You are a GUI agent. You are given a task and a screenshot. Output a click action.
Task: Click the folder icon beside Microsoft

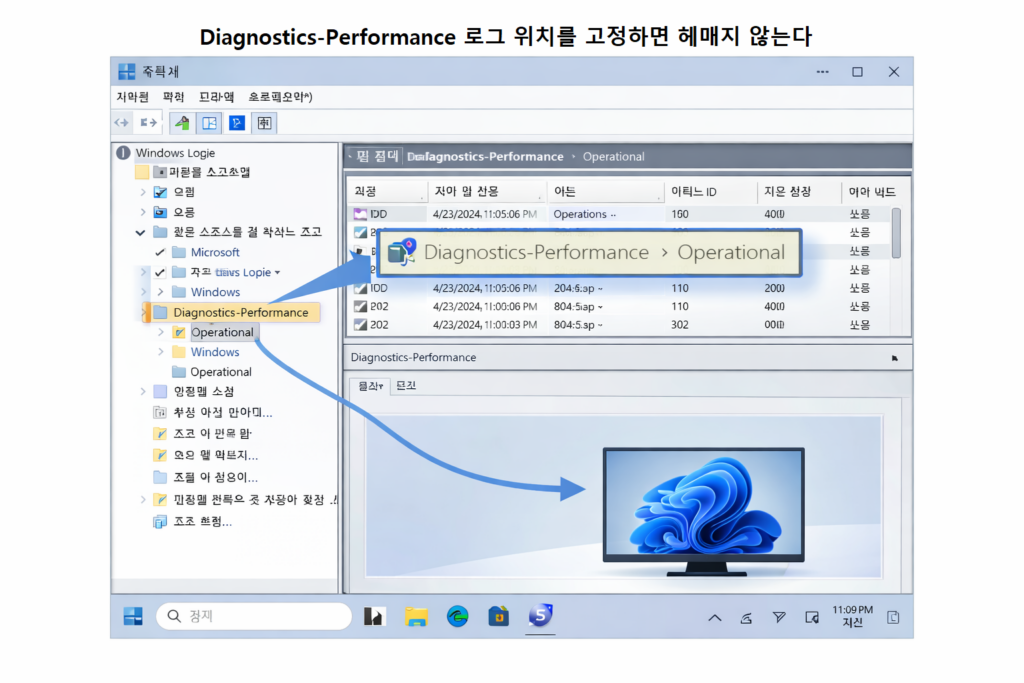(178, 252)
